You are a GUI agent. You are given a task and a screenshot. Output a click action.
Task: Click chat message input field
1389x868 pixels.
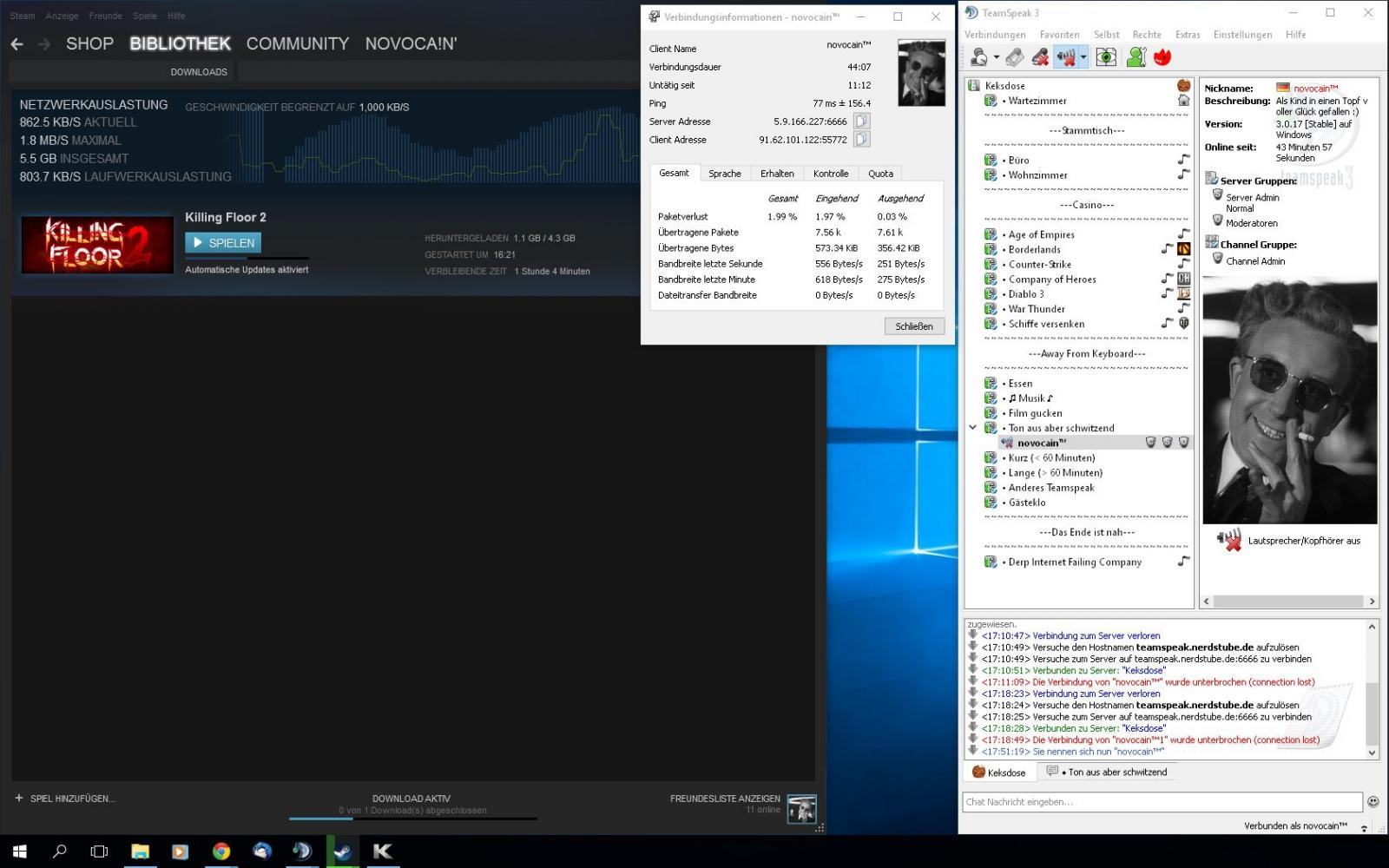click(x=1162, y=802)
